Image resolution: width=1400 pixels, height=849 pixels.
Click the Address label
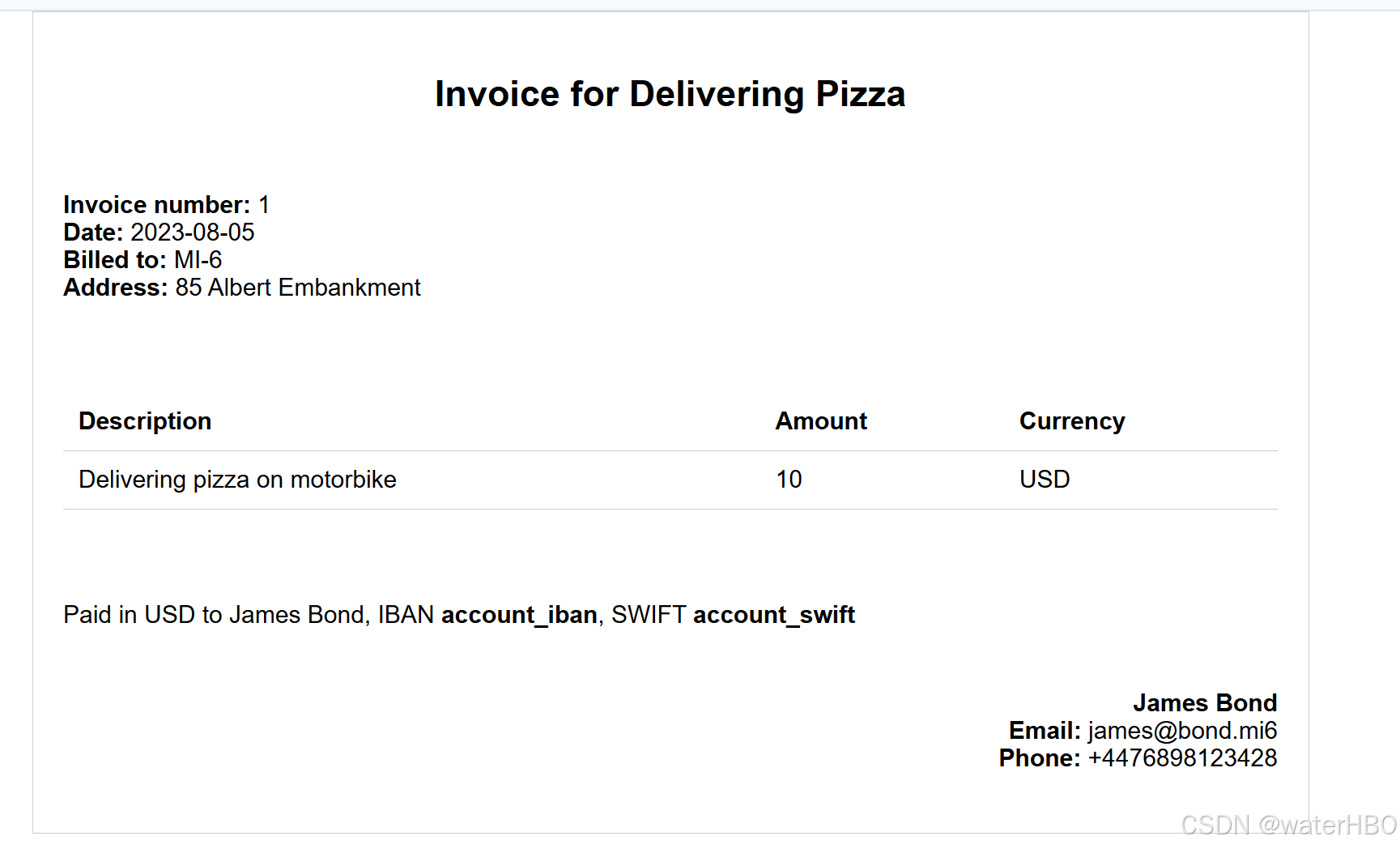coord(115,288)
